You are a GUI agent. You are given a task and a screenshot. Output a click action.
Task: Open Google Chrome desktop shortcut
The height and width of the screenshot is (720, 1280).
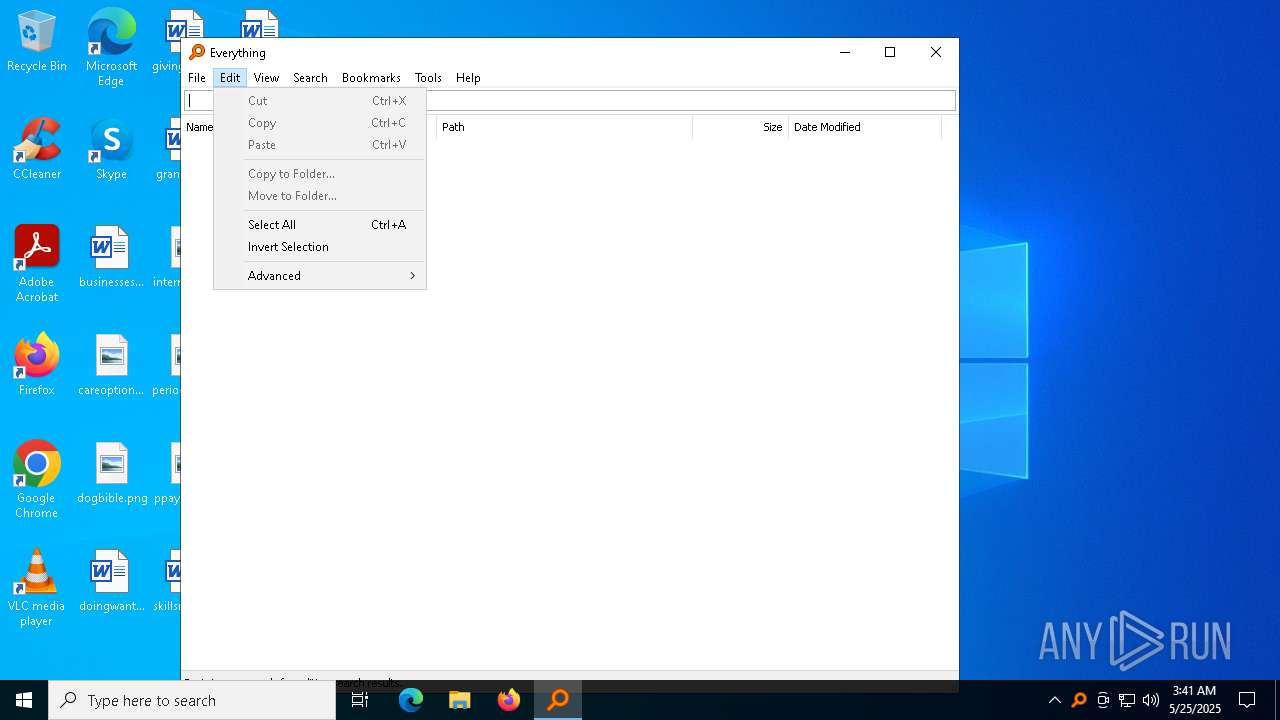tap(37, 480)
